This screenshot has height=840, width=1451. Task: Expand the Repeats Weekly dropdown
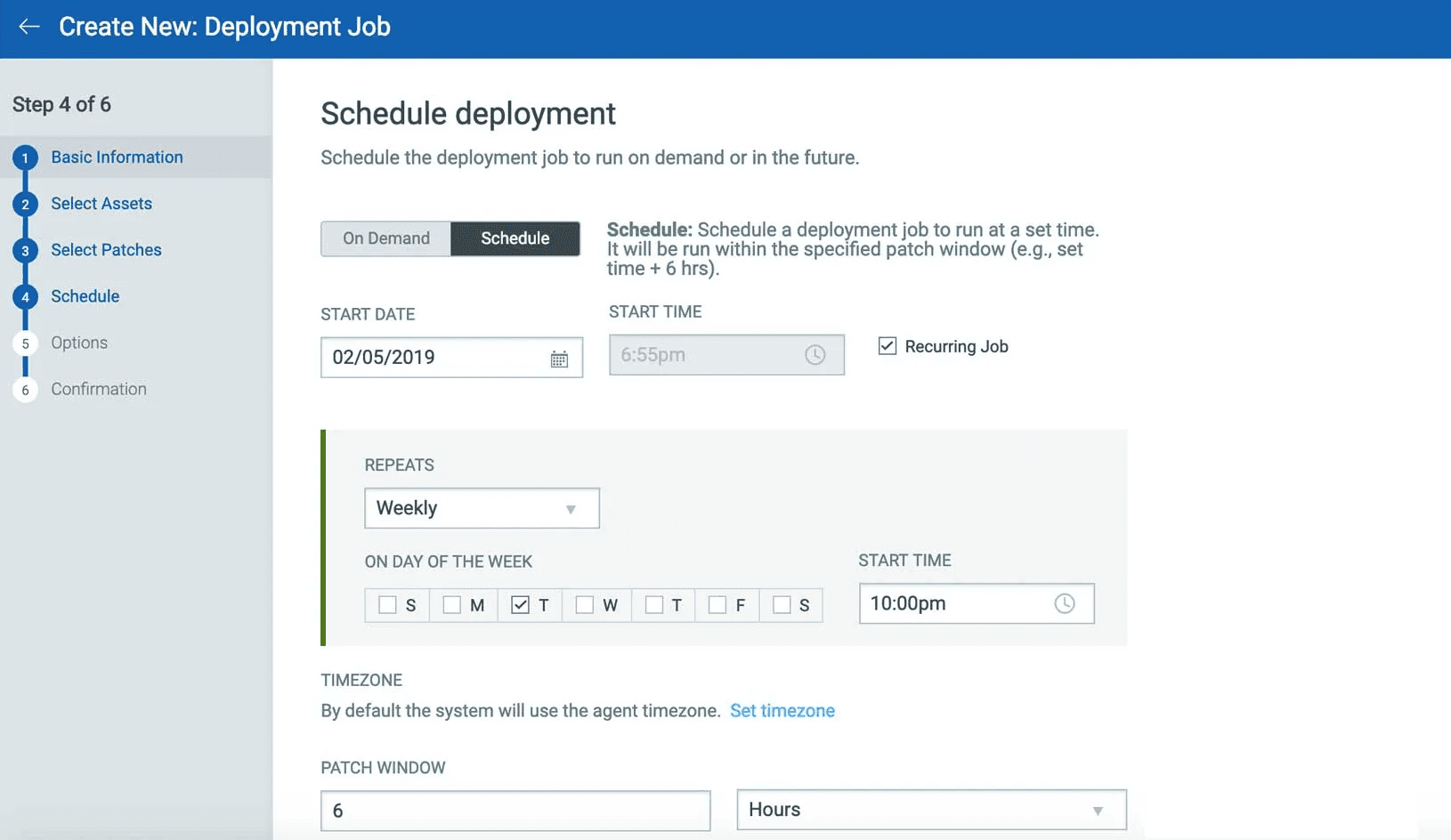(482, 508)
